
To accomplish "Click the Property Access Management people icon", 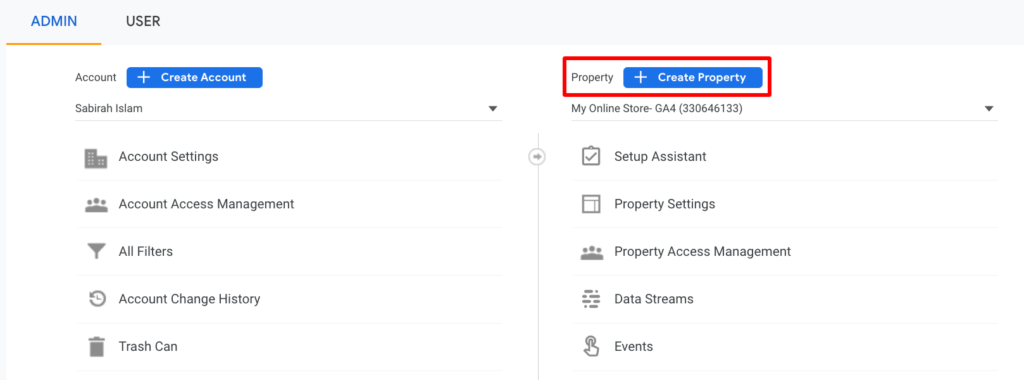I will click(x=591, y=252).
